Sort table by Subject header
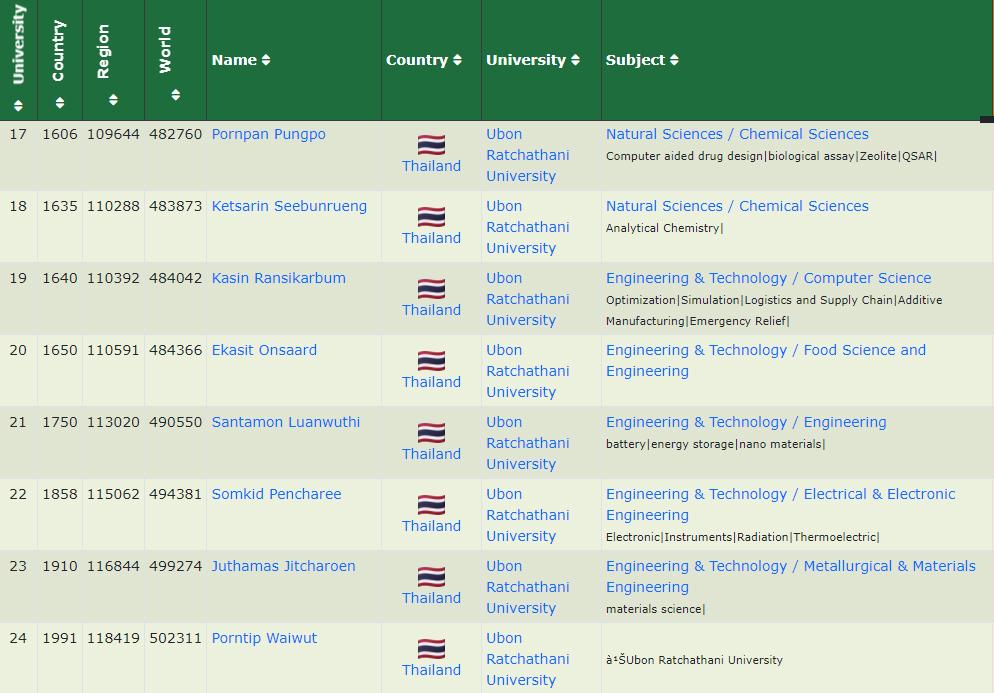 (642, 60)
